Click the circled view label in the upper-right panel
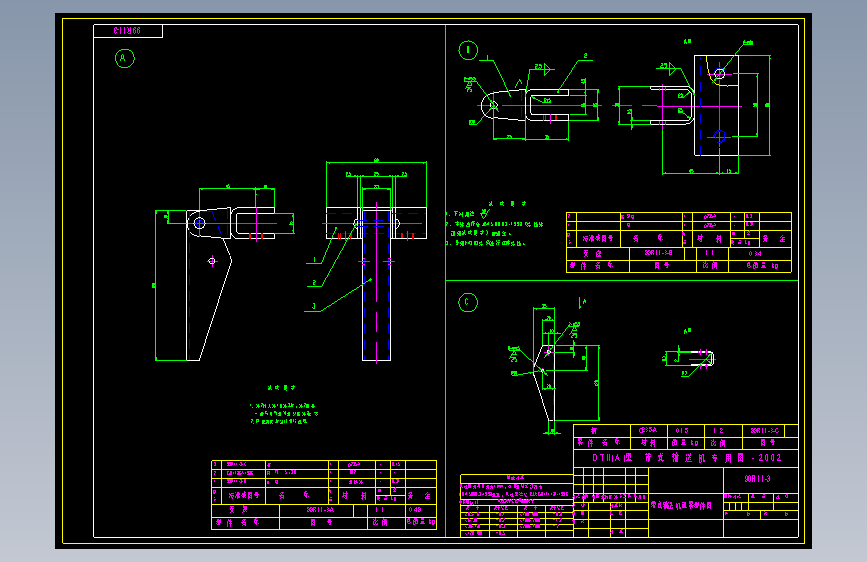Image resolution: width=867 pixels, height=562 pixels. 468,50
